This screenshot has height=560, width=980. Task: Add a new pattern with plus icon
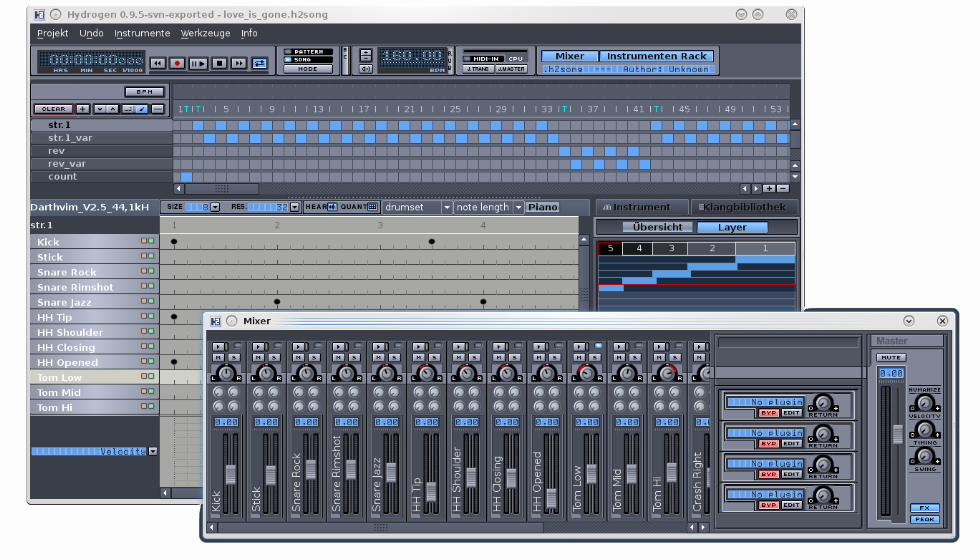pos(82,109)
